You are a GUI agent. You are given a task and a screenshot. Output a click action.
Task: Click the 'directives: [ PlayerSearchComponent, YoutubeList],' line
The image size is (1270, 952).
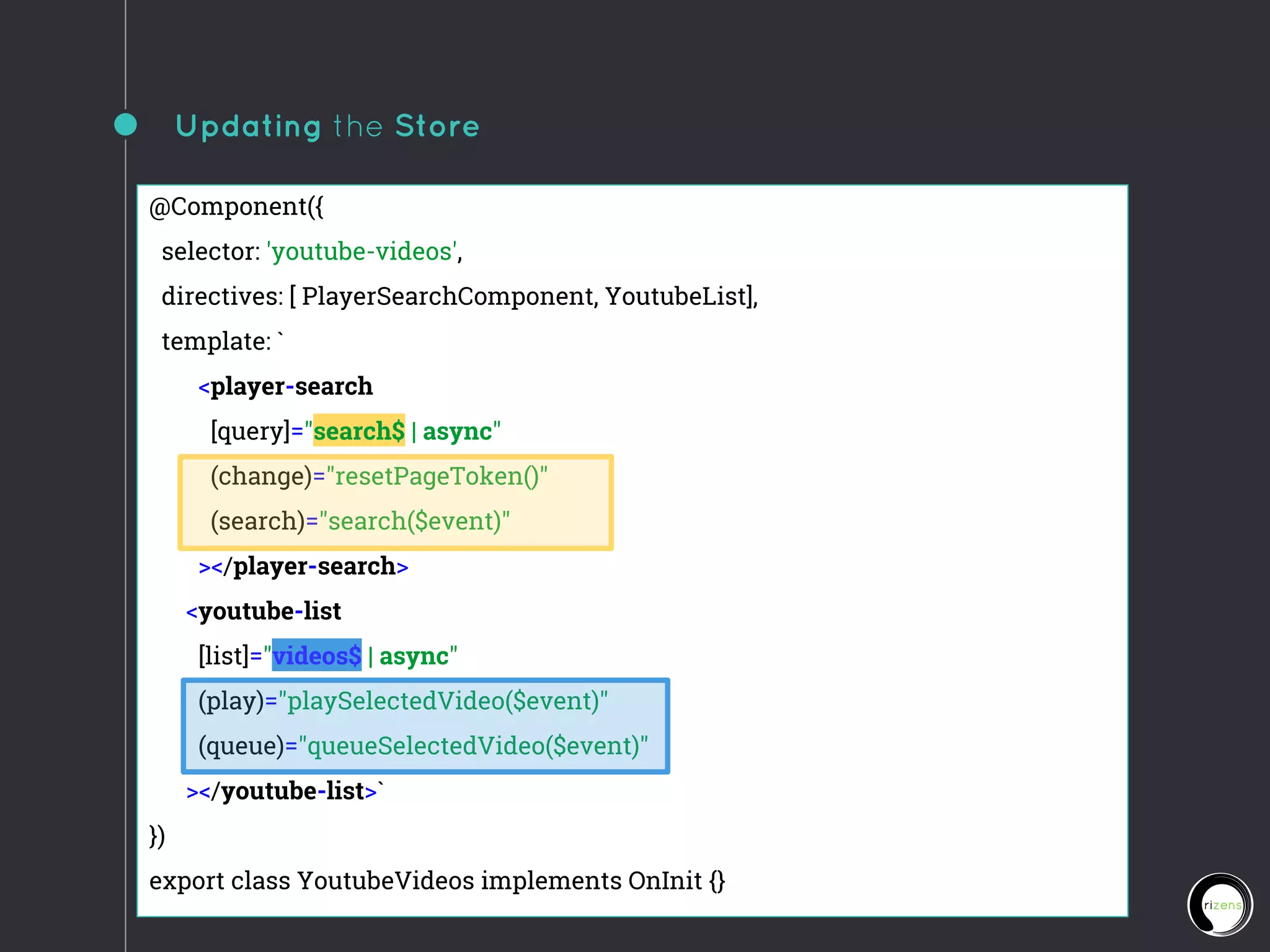[460, 296]
